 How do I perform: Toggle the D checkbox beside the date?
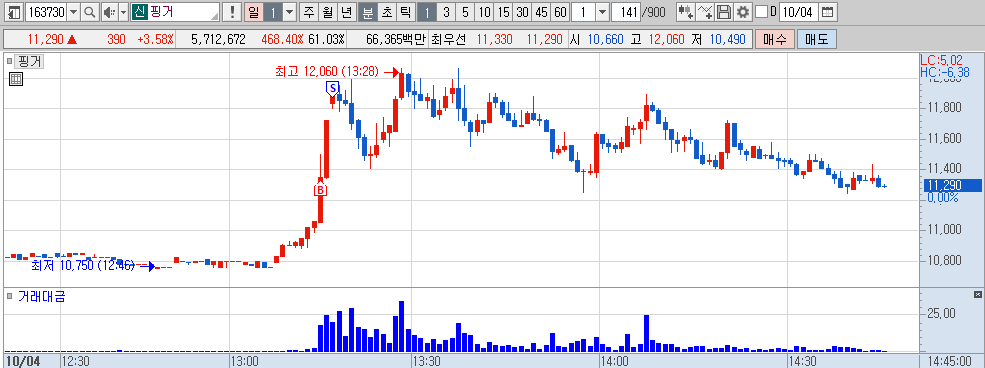tap(761, 12)
